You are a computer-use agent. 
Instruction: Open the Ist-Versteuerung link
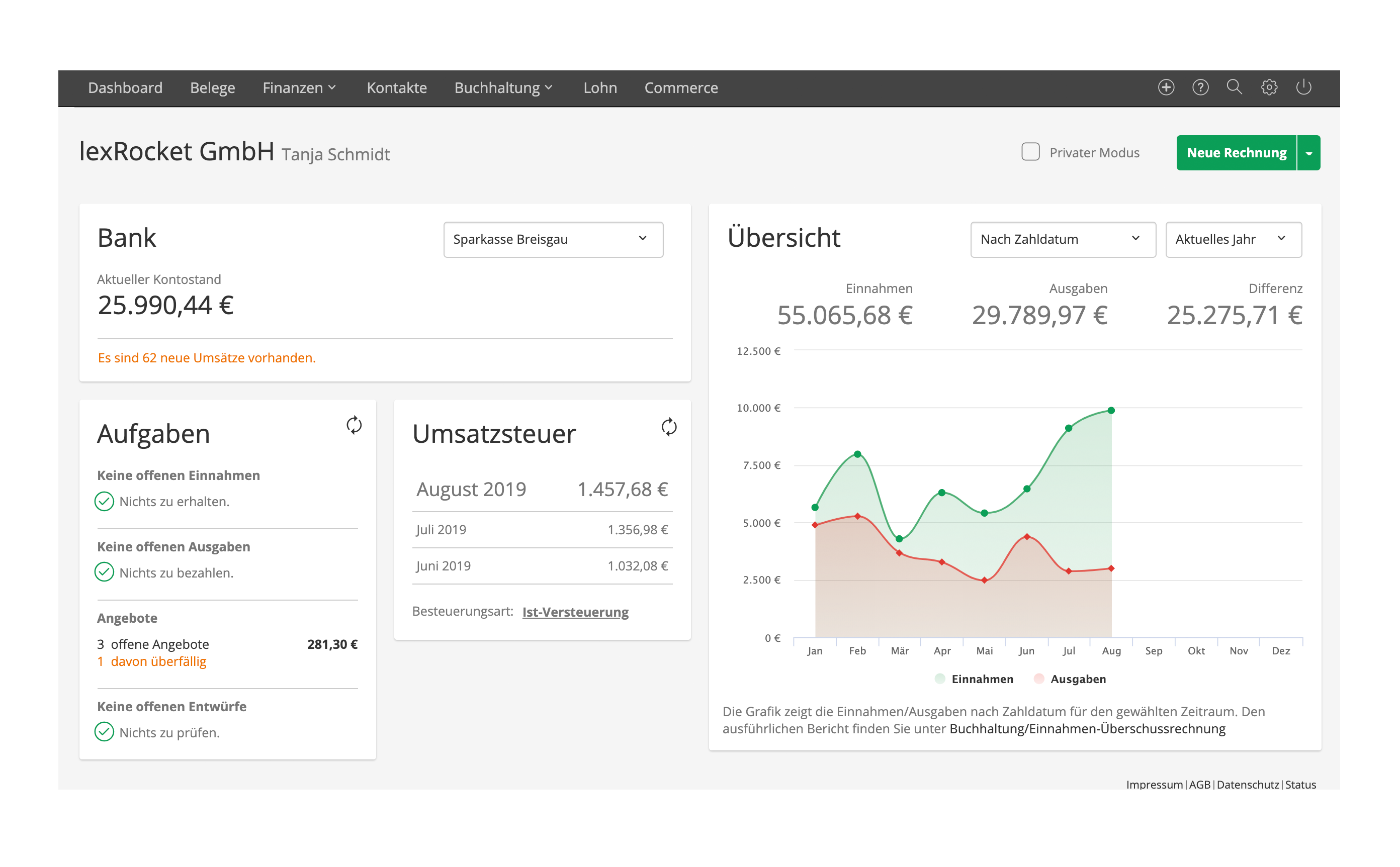pos(575,612)
